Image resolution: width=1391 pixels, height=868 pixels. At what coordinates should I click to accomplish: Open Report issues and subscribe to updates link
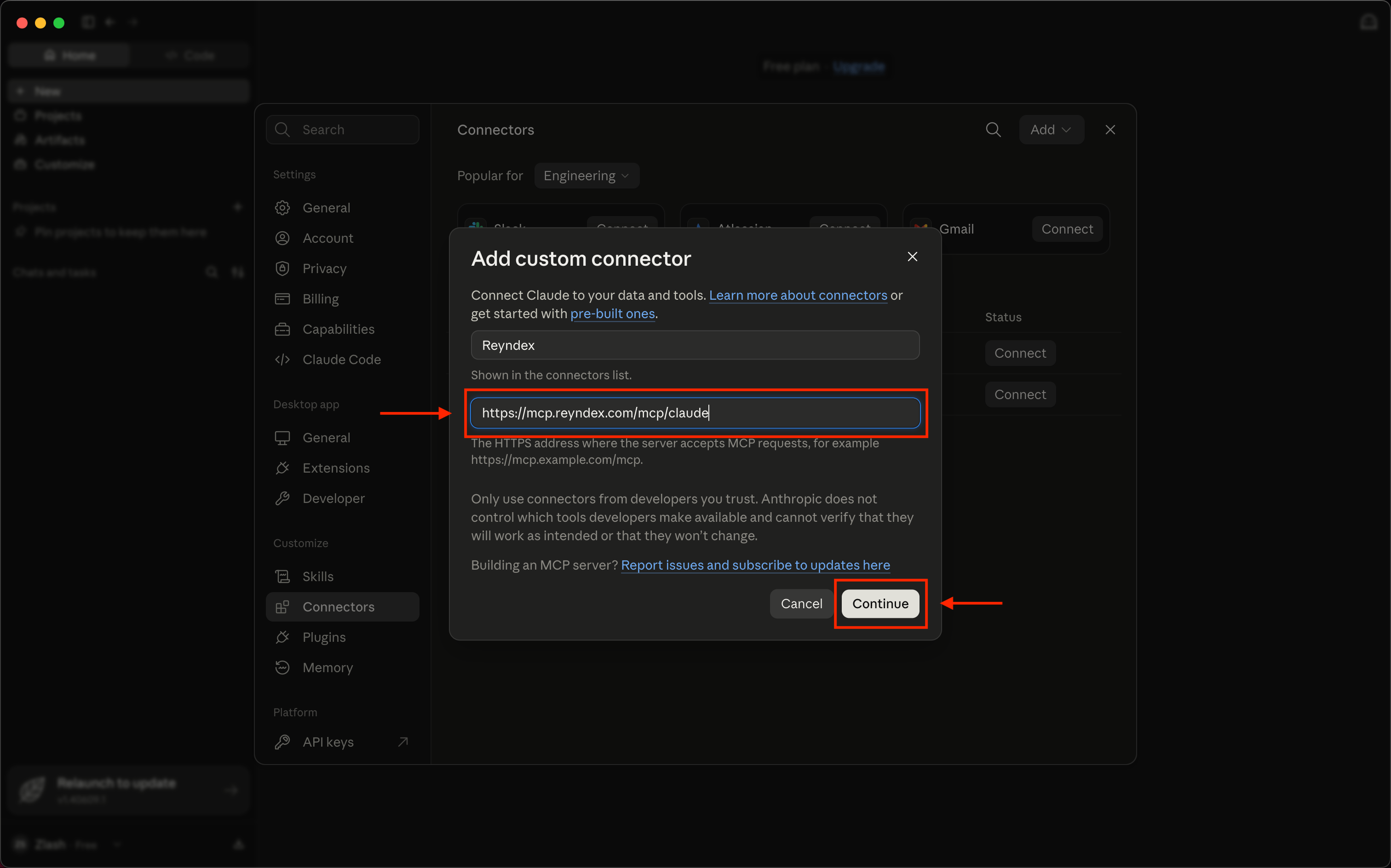click(755, 565)
